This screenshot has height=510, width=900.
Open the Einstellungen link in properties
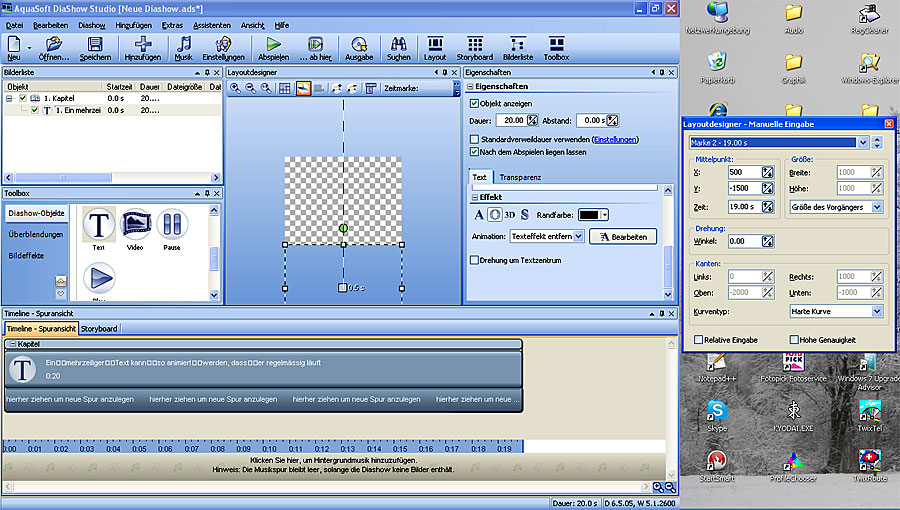615,139
